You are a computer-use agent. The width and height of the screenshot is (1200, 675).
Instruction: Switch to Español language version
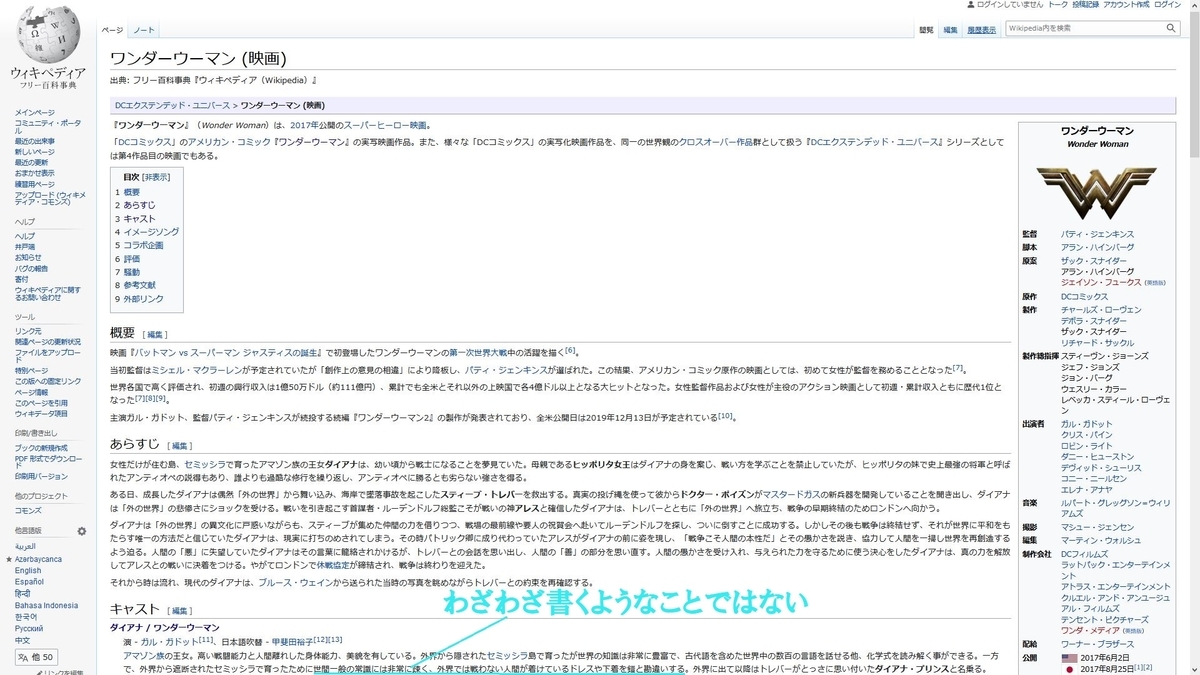29,582
